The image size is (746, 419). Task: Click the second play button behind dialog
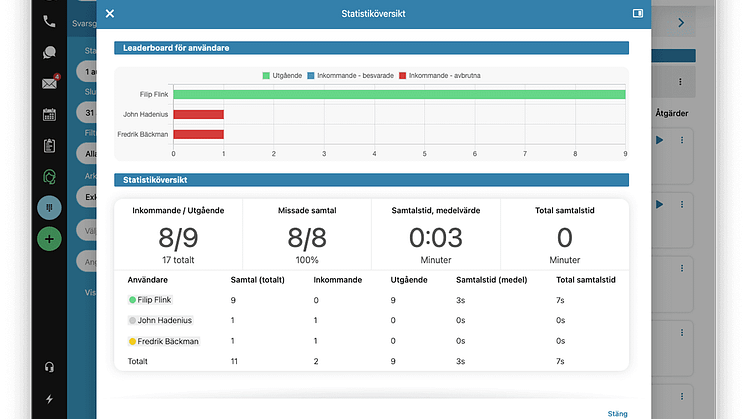pos(659,204)
